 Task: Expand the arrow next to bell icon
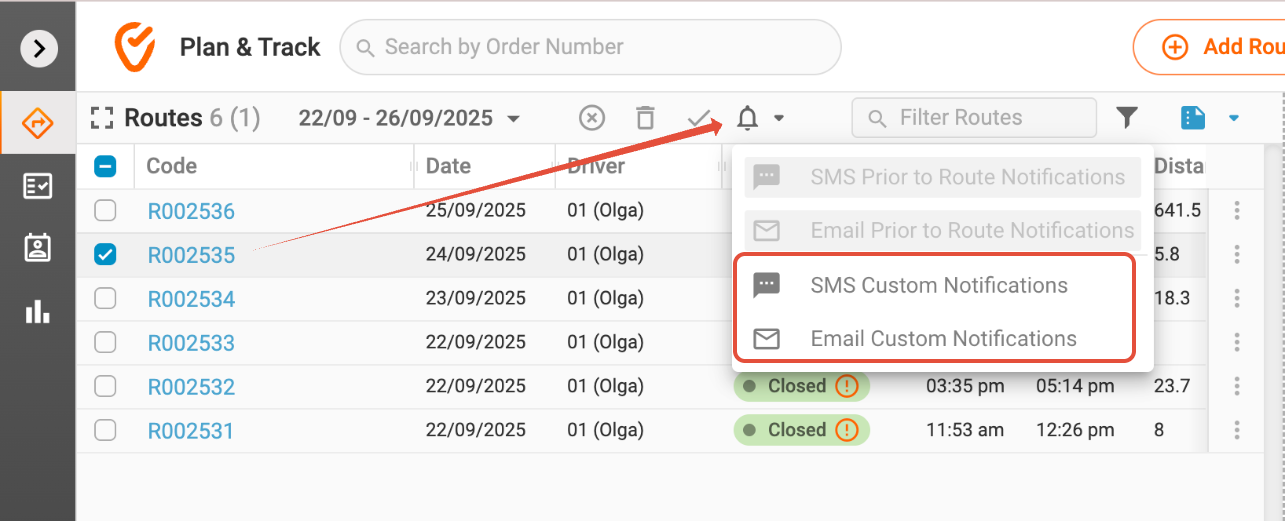pyautogui.click(x=778, y=118)
